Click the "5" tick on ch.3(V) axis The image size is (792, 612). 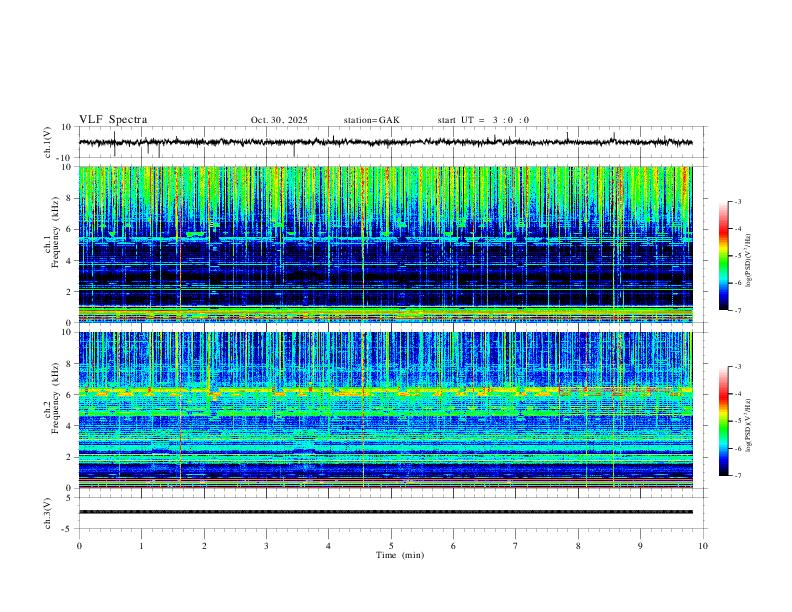(69, 497)
